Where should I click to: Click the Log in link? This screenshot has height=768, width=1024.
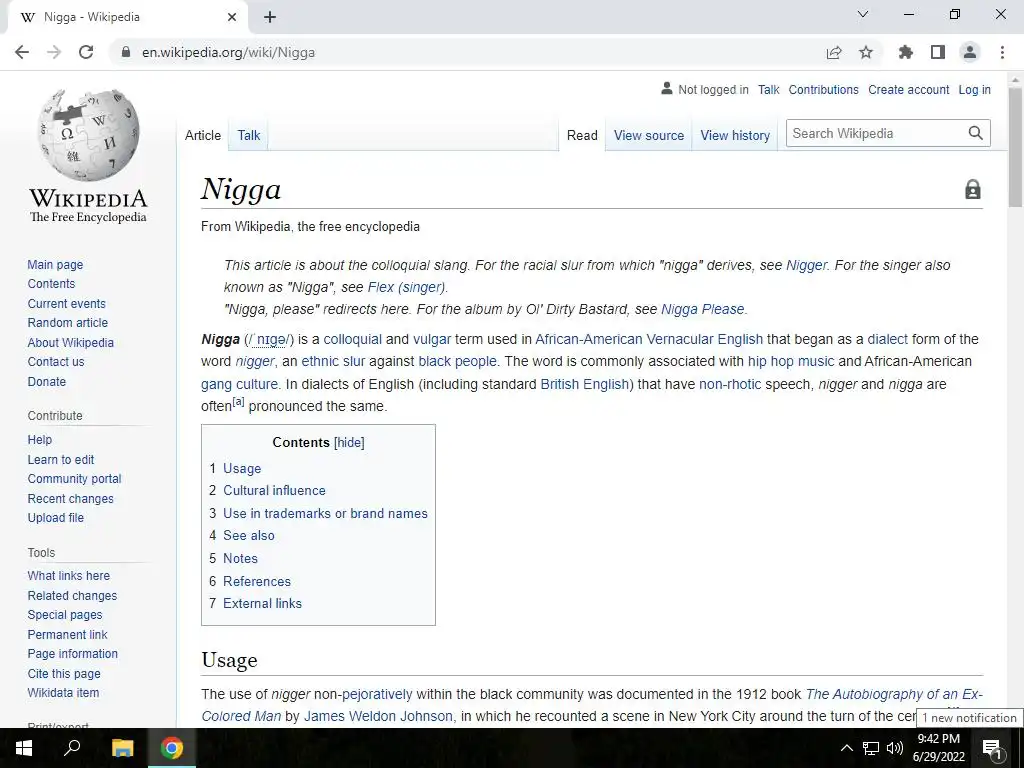974,89
